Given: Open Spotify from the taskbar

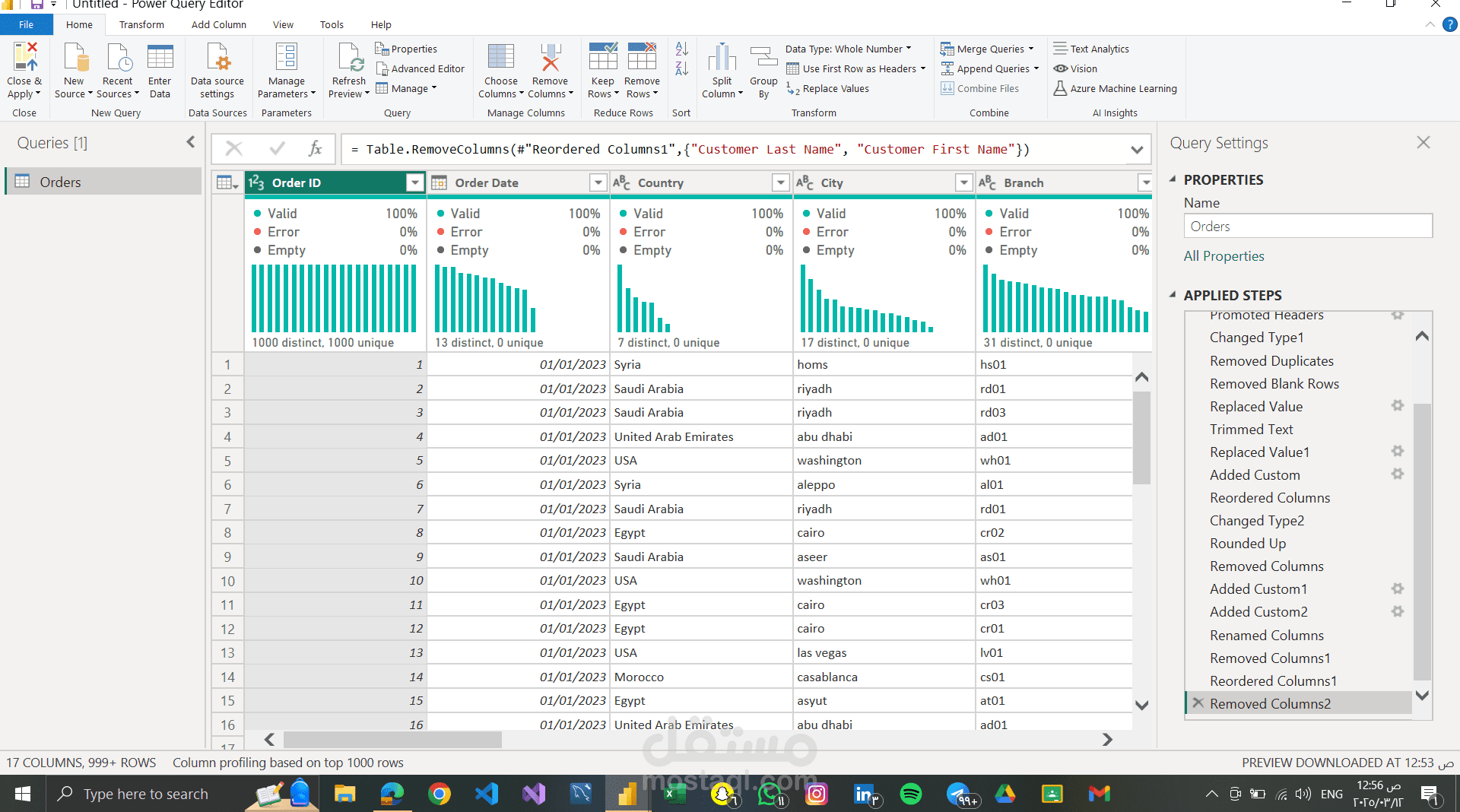Looking at the screenshot, I should (910, 794).
